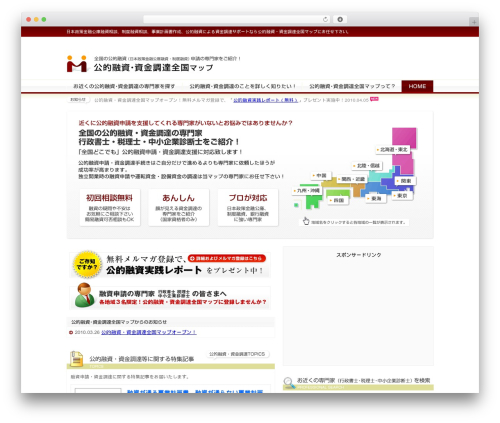Open the HOME navigation tab
Viewport: 500px width, 423px height.
point(417,86)
